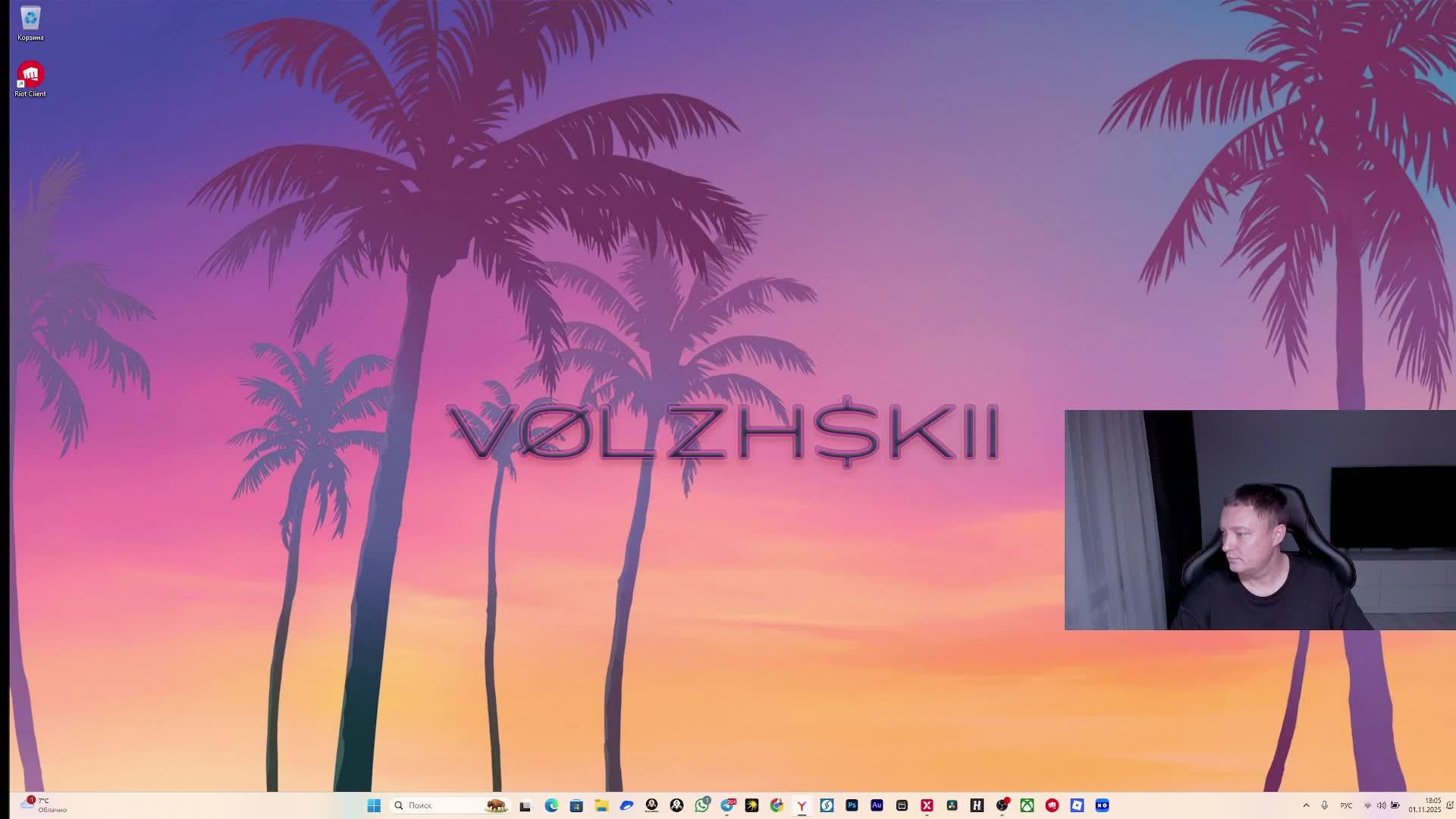Launch Photoshop from the taskbar
This screenshot has width=1456, height=819.
tap(852, 805)
